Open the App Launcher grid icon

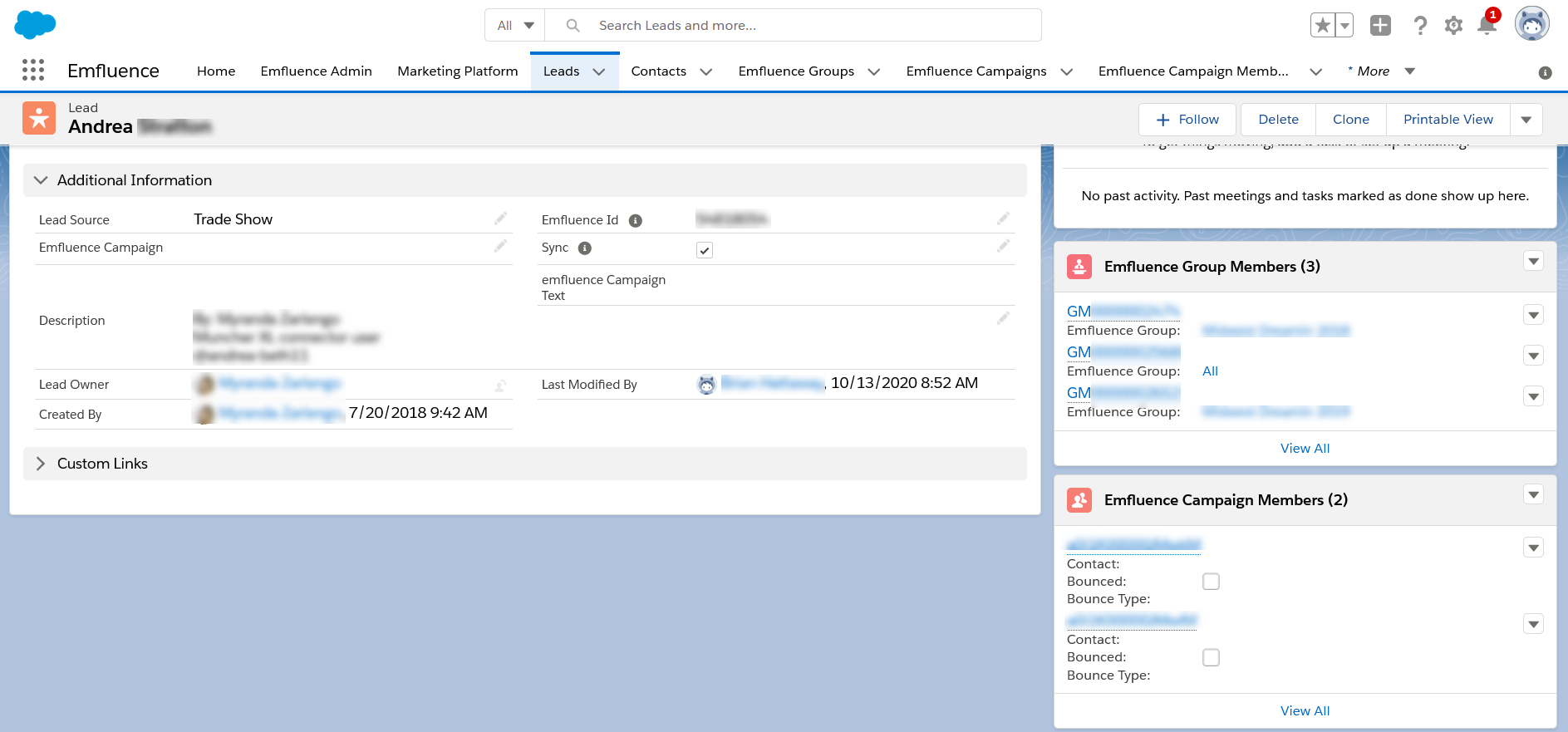[33, 71]
